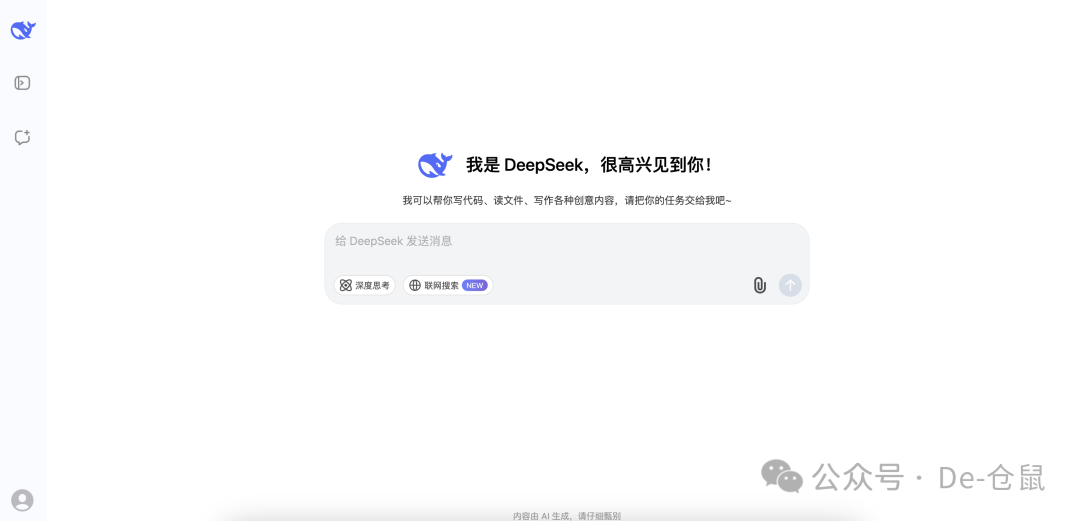The height and width of the screenshot is (521, 1080).
Task: Start a new chat from sidebar icon
Action: click(x=22, y=137)
